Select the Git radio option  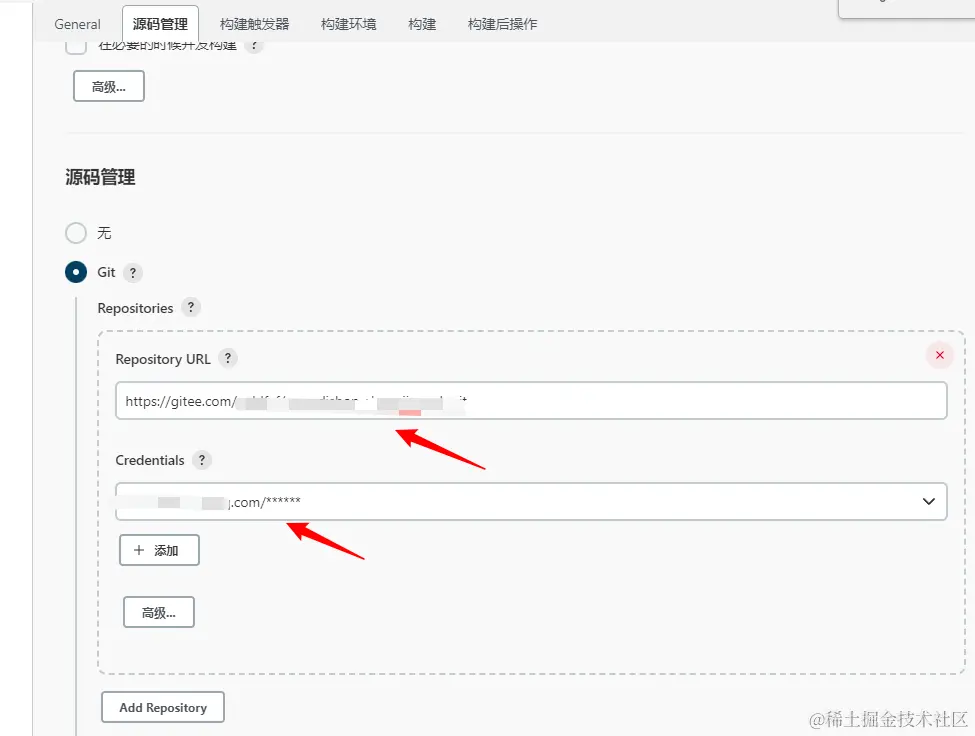[76, 272]
